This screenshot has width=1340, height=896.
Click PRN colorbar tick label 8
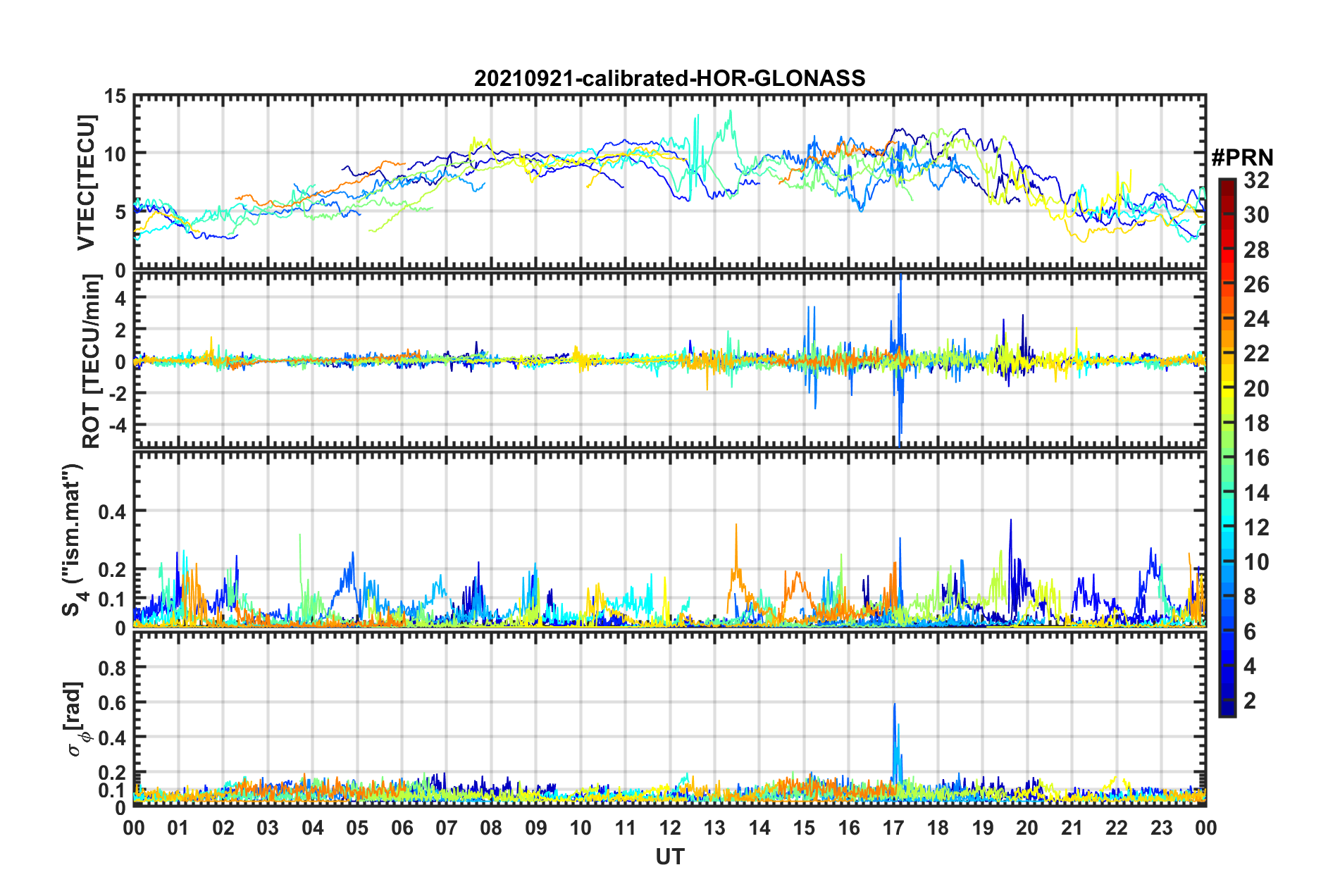tap(1250, 597)
